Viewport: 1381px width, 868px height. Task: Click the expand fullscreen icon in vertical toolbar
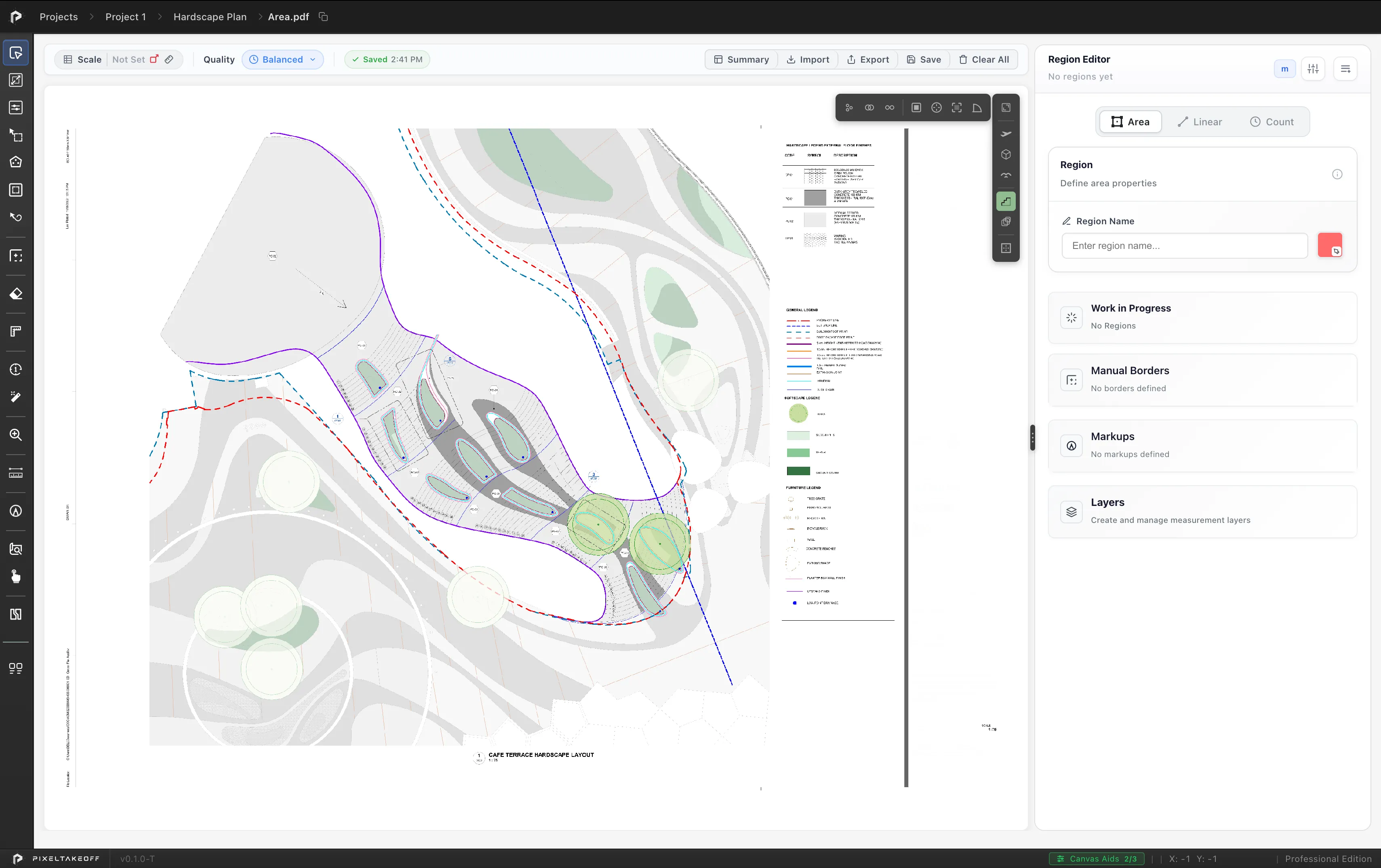pos(1006,108)
